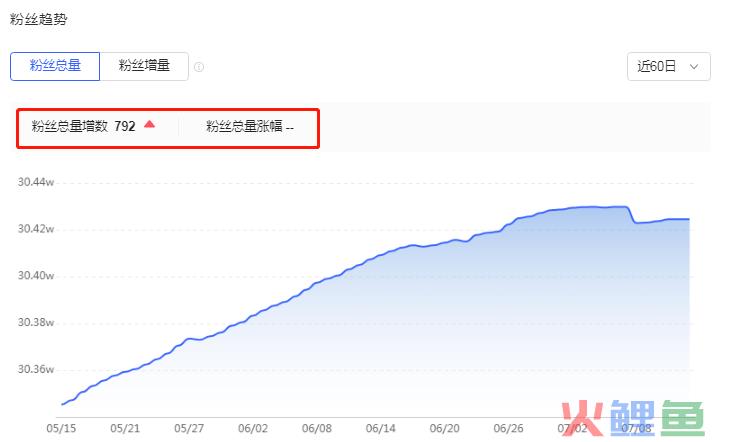Viewport: 729px width, 442px height.
Task: Open the 近60日 date range dropdown
Action: (x=669, y=66)
